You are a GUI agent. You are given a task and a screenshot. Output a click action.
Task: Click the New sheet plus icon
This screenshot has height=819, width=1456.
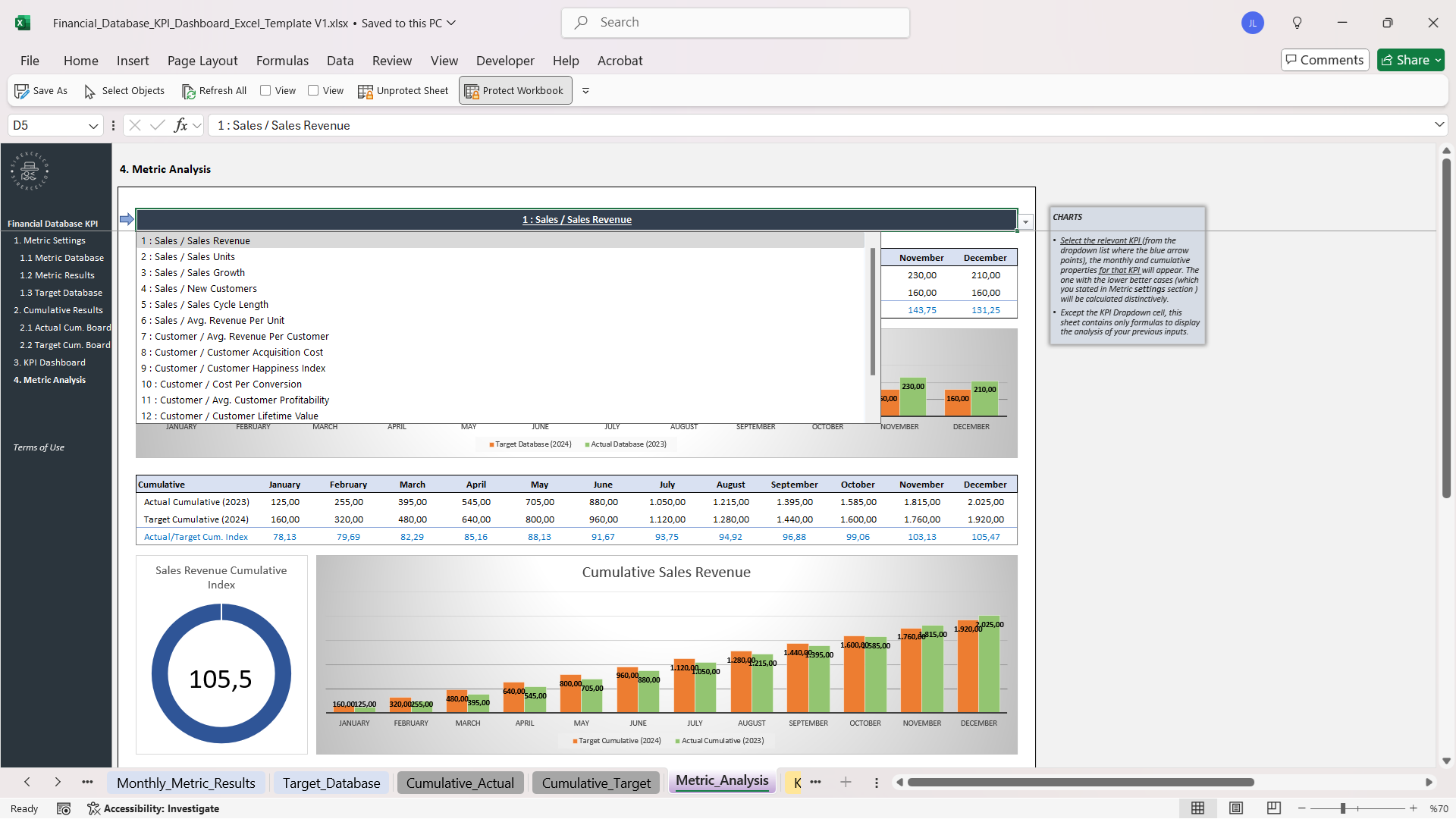(846, 782)
